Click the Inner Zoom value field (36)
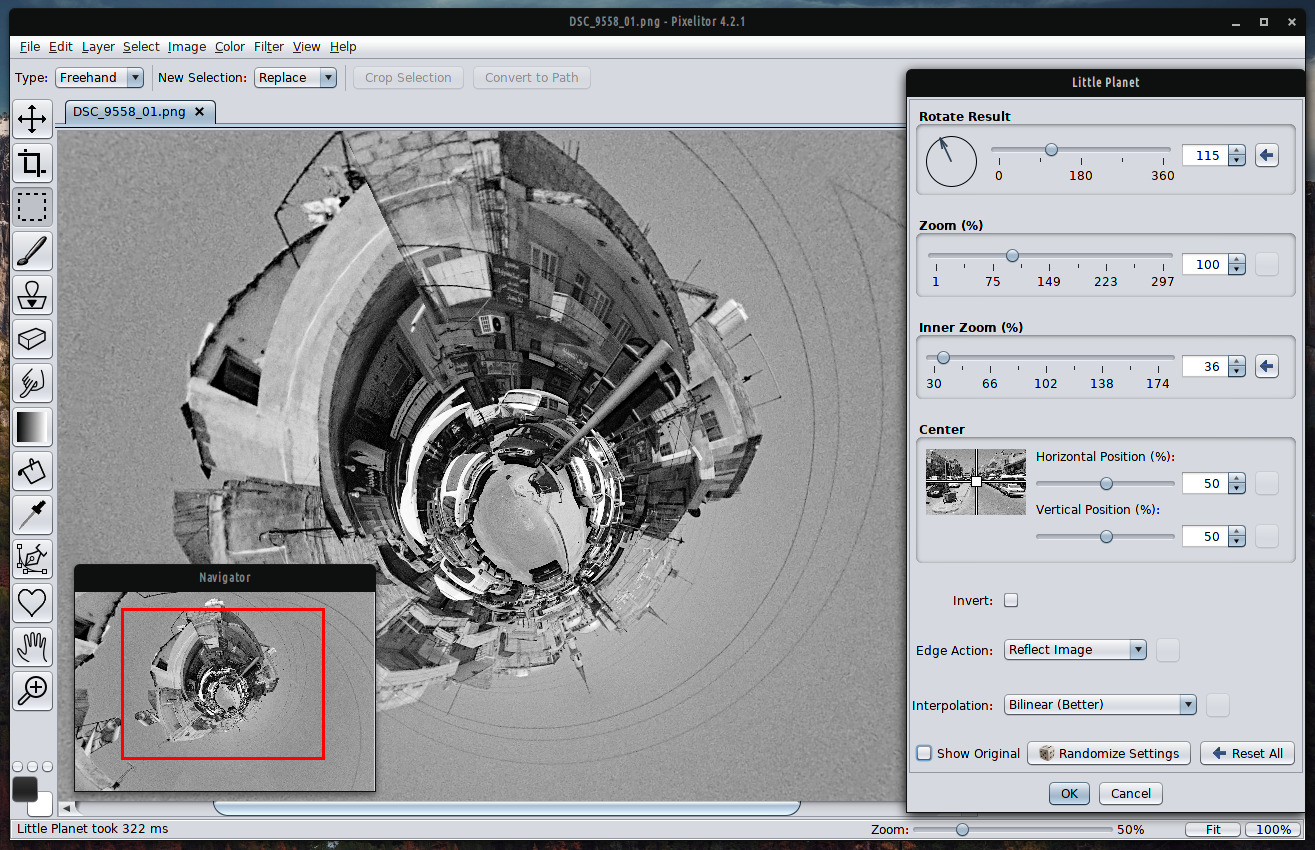The width and height of the screenshot is (1315, 850). click(x=1205, y=367)
